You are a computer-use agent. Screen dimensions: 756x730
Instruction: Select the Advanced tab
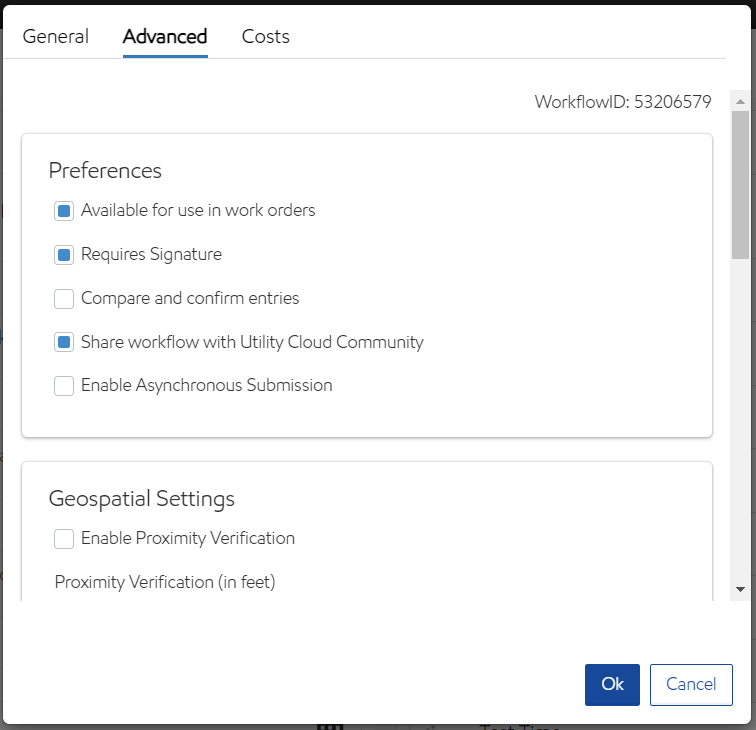point(165,37)
